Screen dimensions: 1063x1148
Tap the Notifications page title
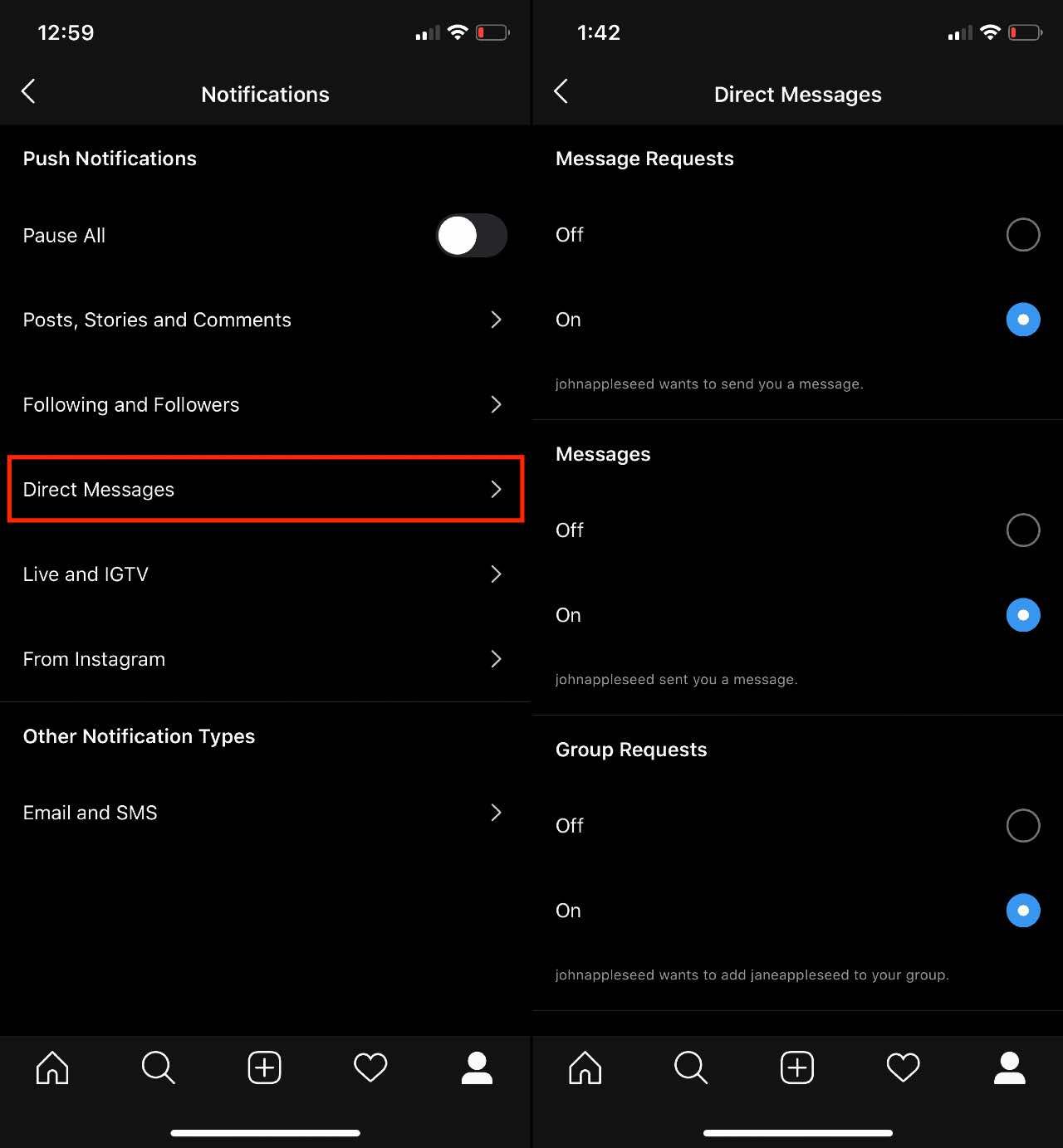click(265, 95)
